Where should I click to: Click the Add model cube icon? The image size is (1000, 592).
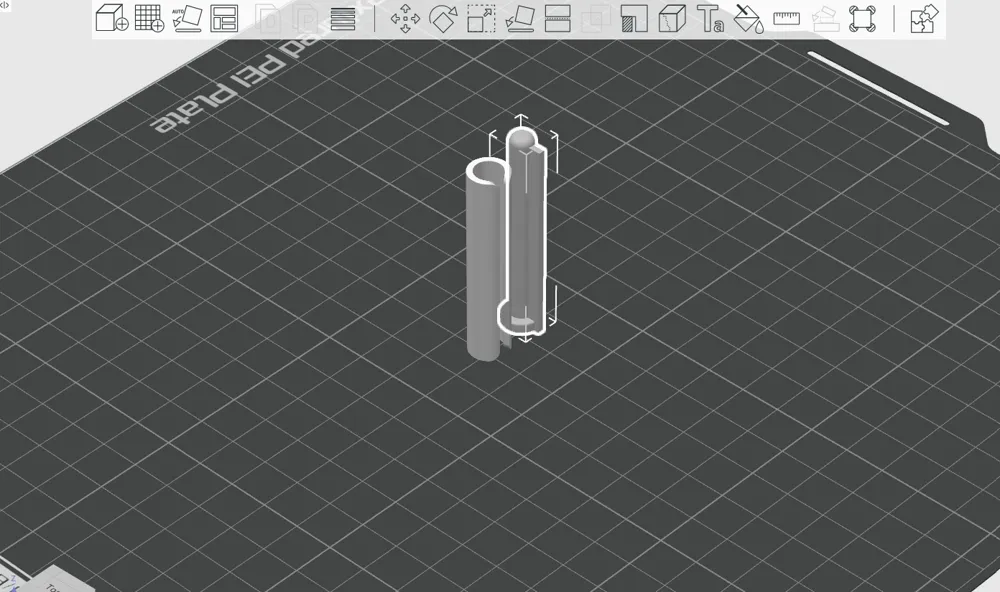112,18
